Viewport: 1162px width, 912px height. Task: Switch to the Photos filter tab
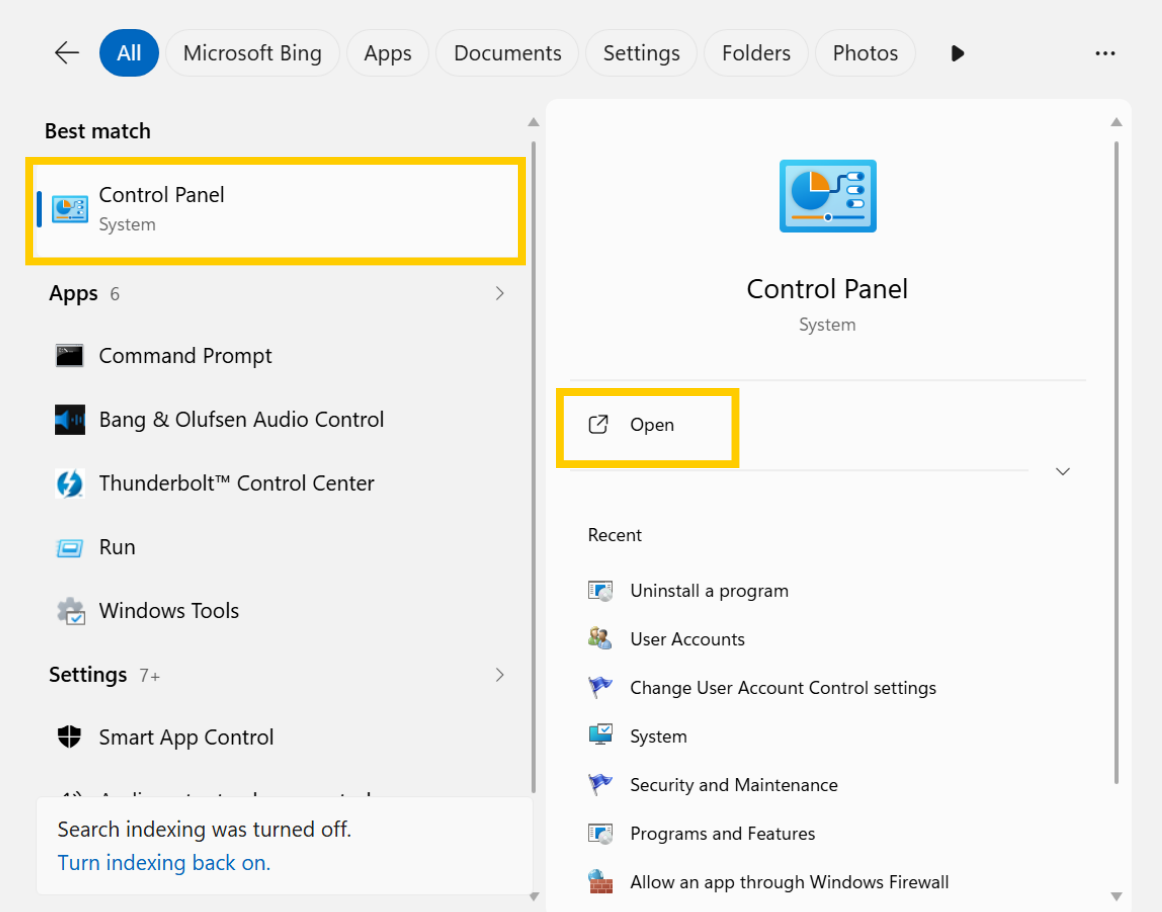pos(865,53)
